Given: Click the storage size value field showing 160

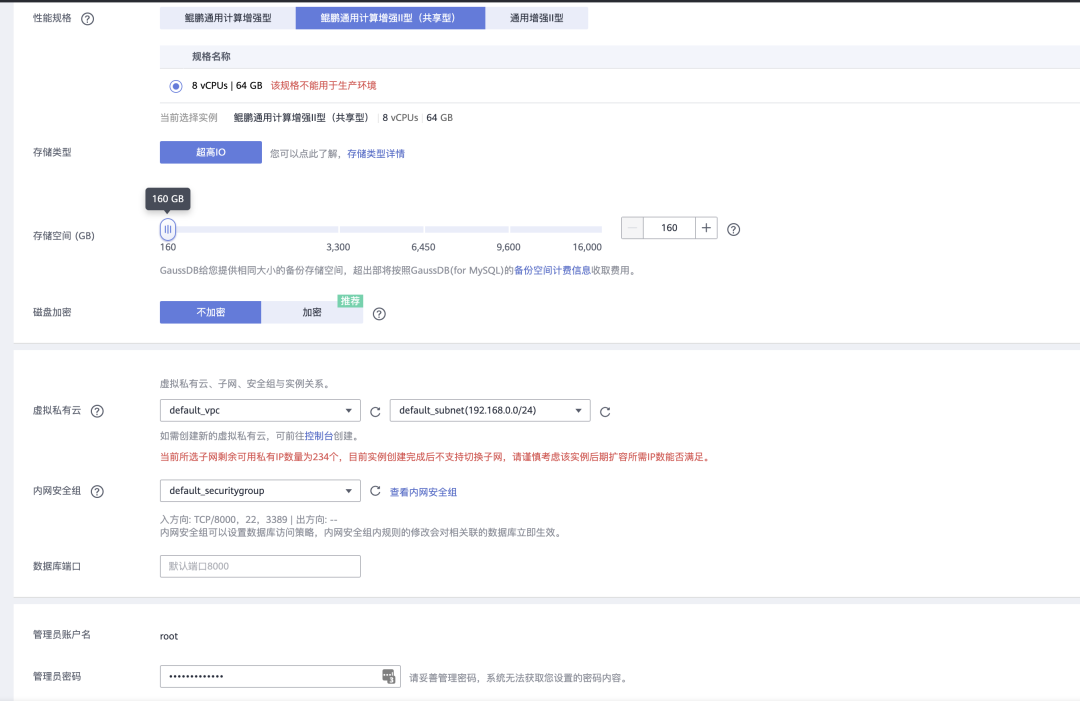Looking at the screenshot, I should coord(669,228).
